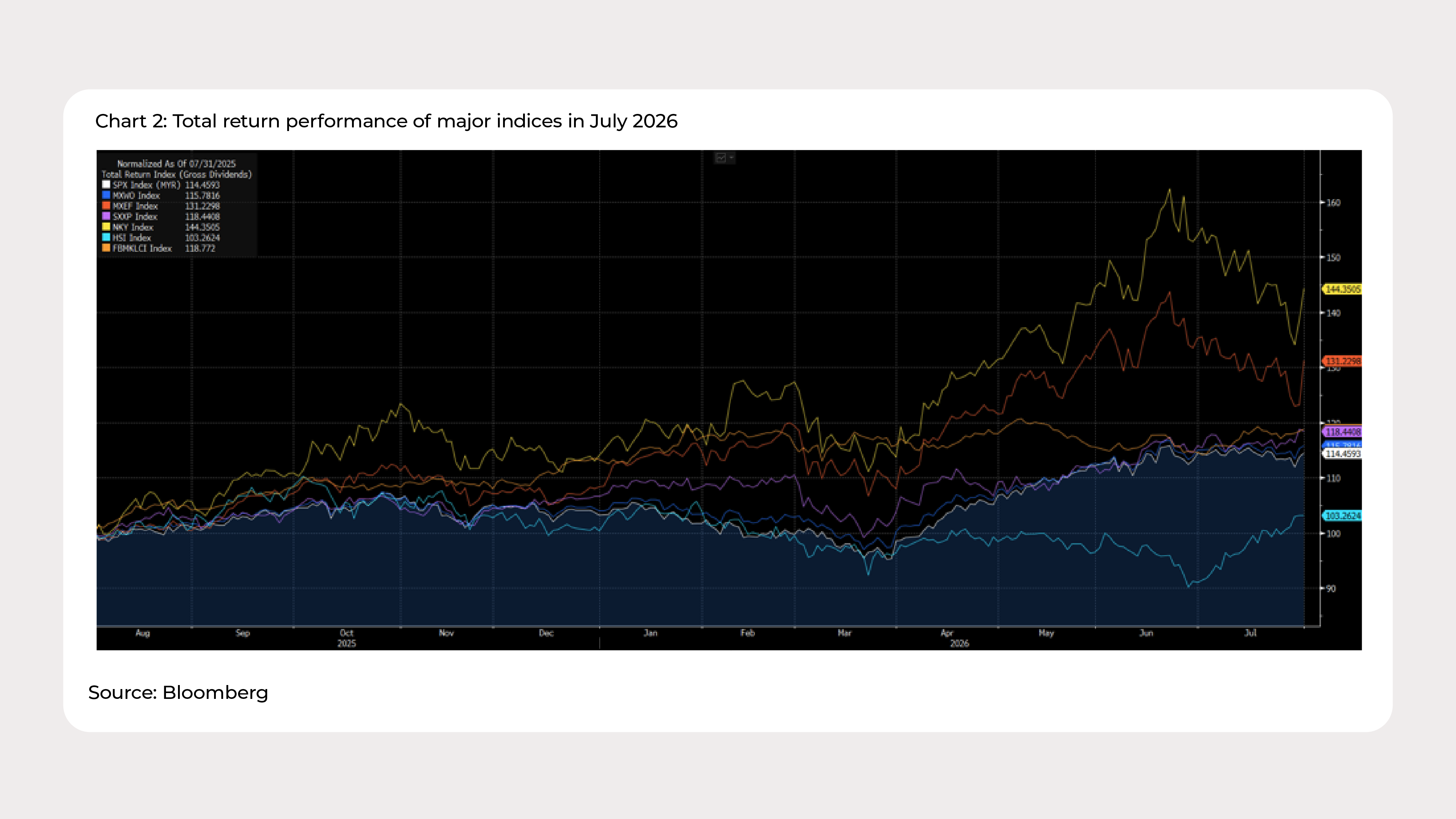Click the red 131.2298 value tag on axis
The height and width of the screenshot is (819, 1456).
[x=1342, y=361]
